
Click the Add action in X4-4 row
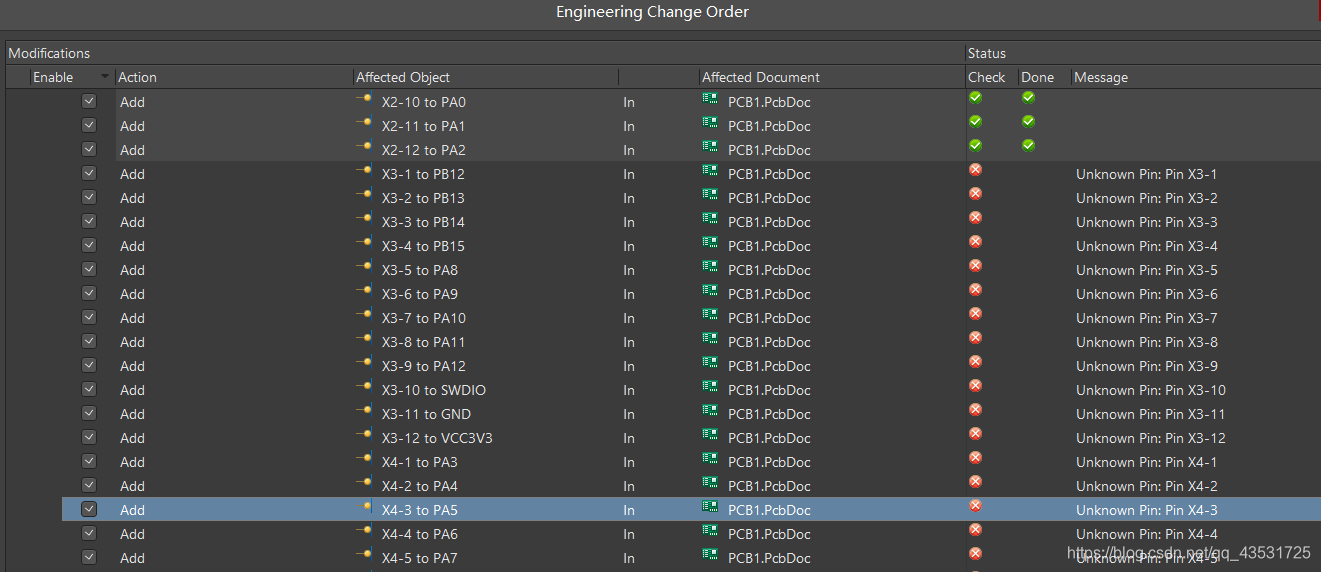(132, 534)
